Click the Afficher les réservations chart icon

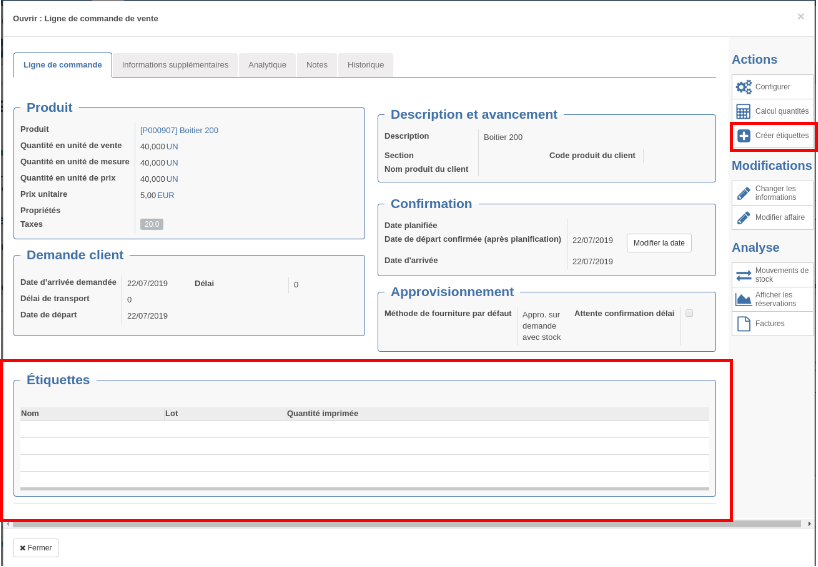point(743,299)
